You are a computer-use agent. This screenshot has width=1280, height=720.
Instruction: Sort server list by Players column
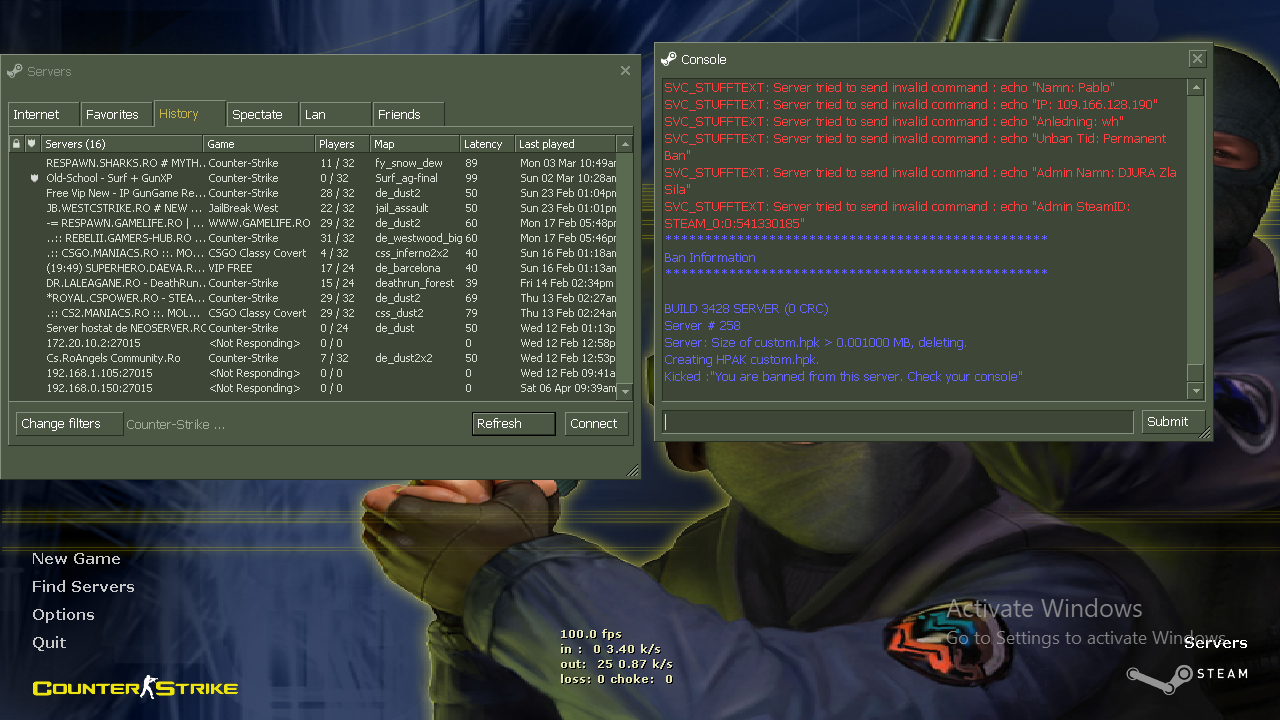click(x=342, y=144)
